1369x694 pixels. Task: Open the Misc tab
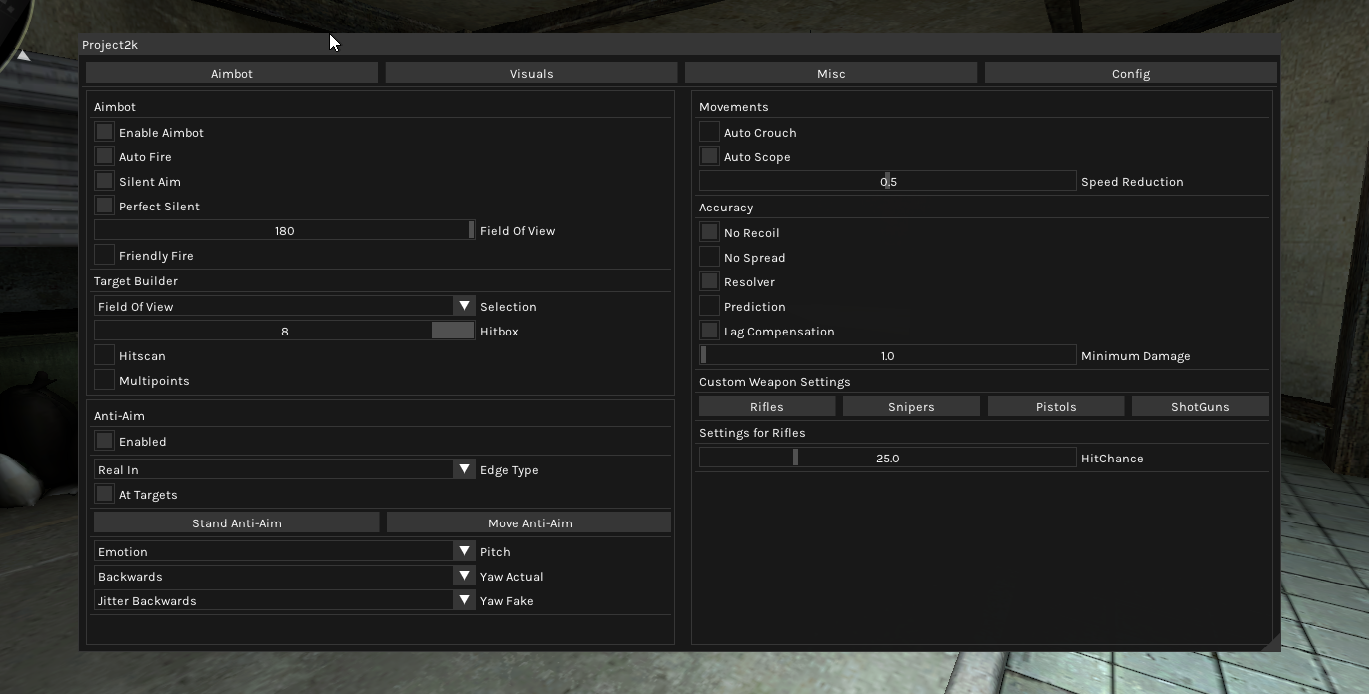(830, 73)
